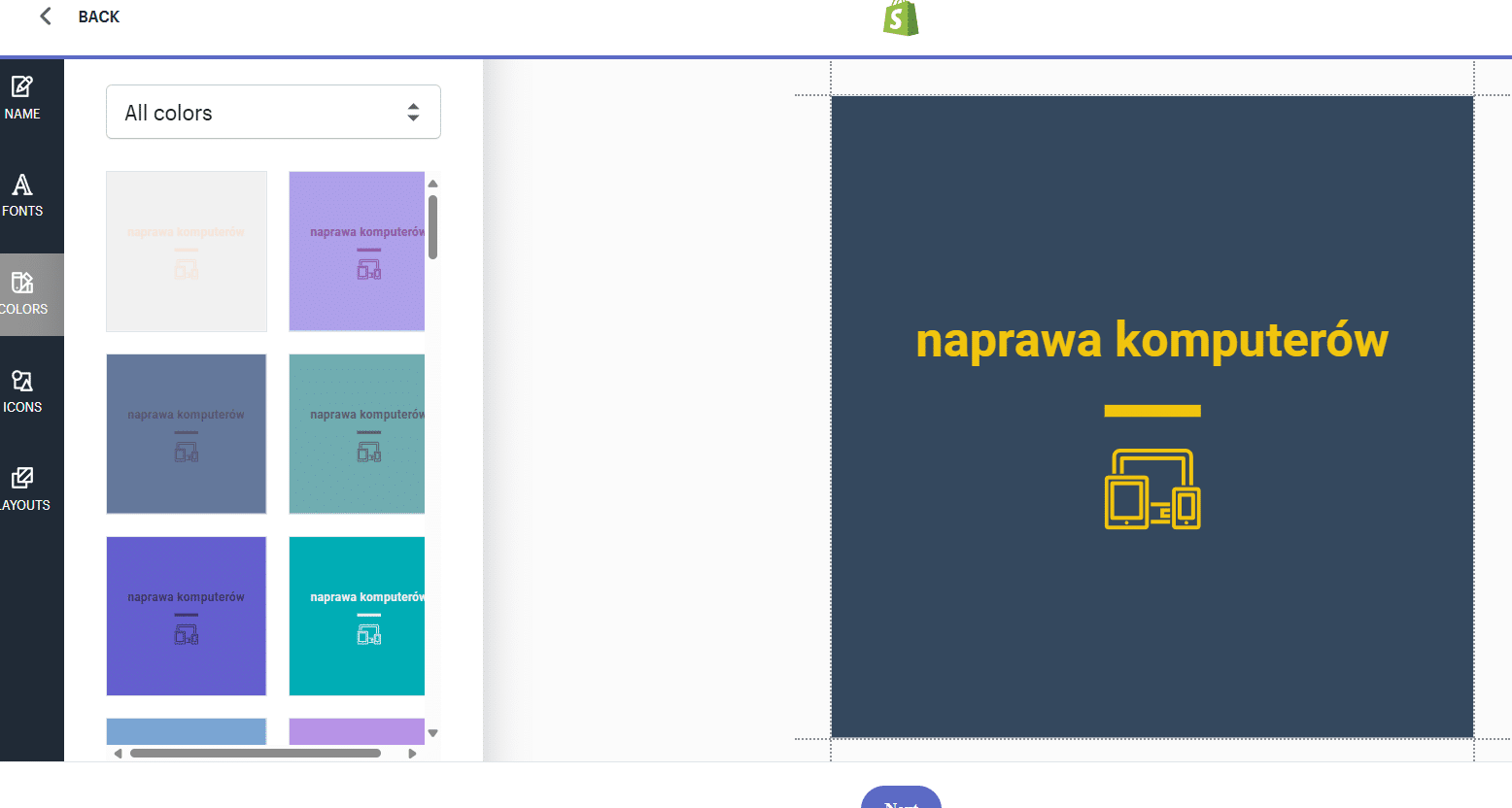Choose the partially visible orchid purple scheme
This screenshot has width=1512, height=808.
pos(357,731)
